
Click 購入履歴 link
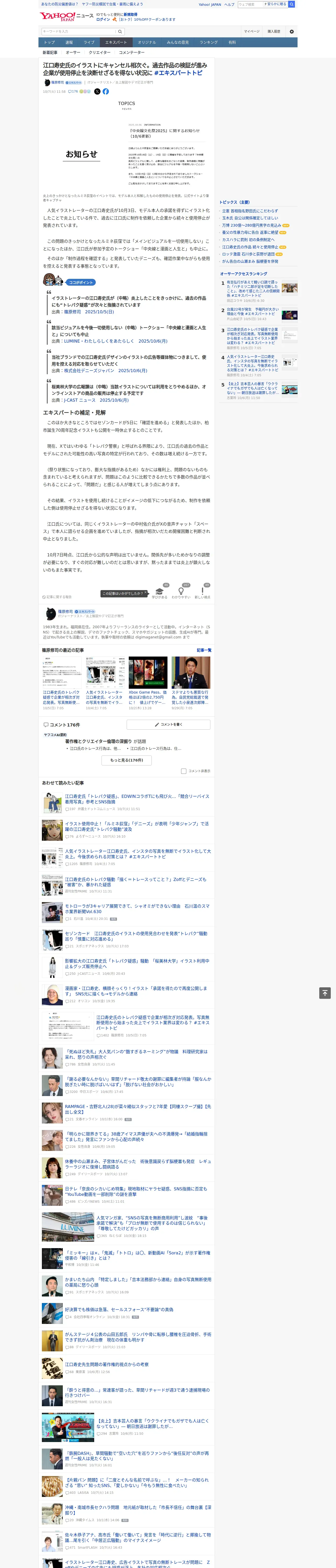coord(274,32)
